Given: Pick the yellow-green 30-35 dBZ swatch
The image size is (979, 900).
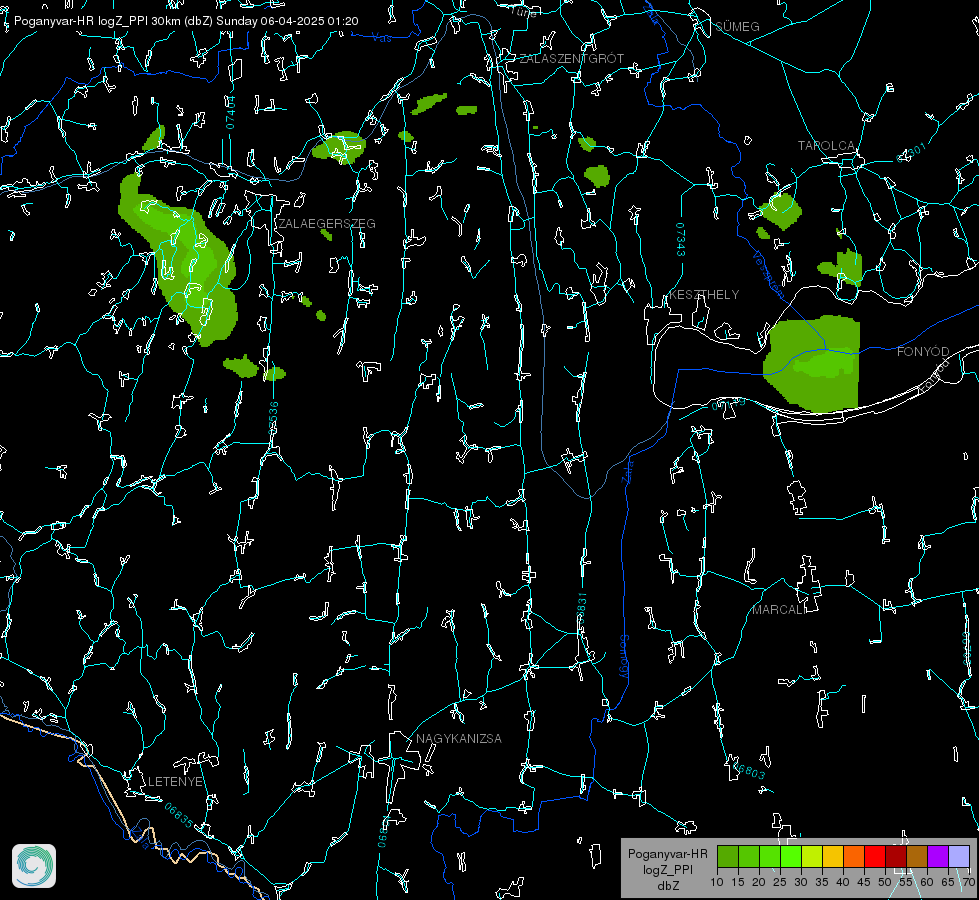Looking at the screenshot, I should pyautogui.click(x=812, y=856).
